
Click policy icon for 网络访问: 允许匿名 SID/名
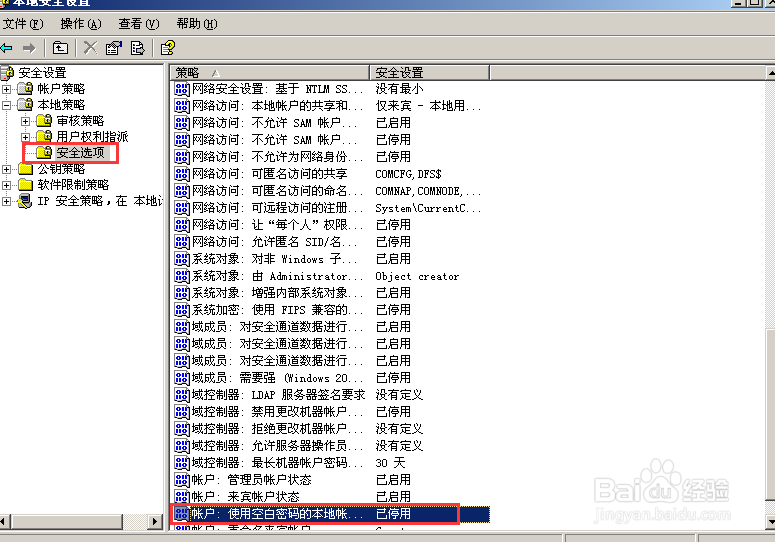tap(182, 242)
